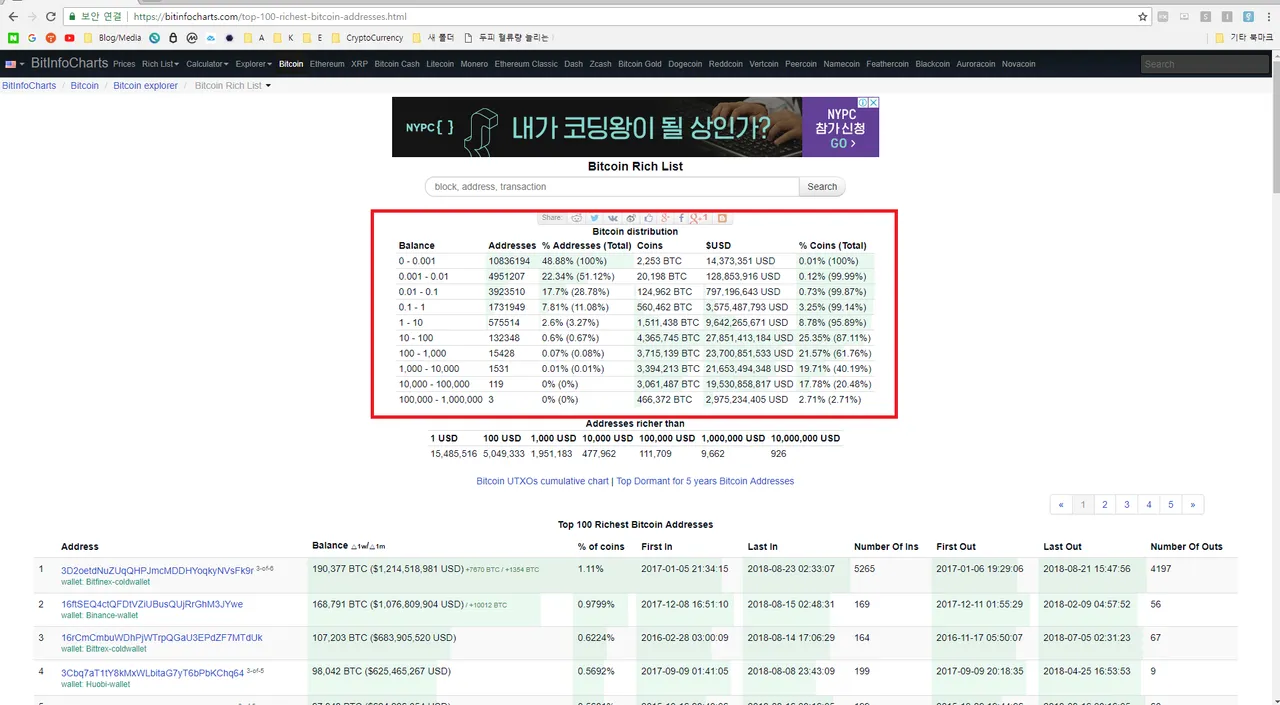Click the Bitfinex-coldwallet link
The height and width of the screenshot is (705, 1280).
coord(118,581)
